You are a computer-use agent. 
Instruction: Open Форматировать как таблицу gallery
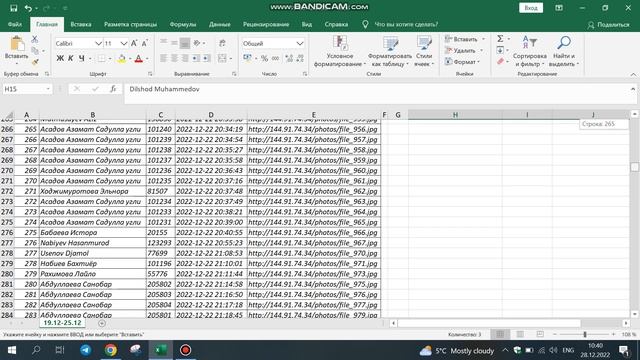pos(390,51)
